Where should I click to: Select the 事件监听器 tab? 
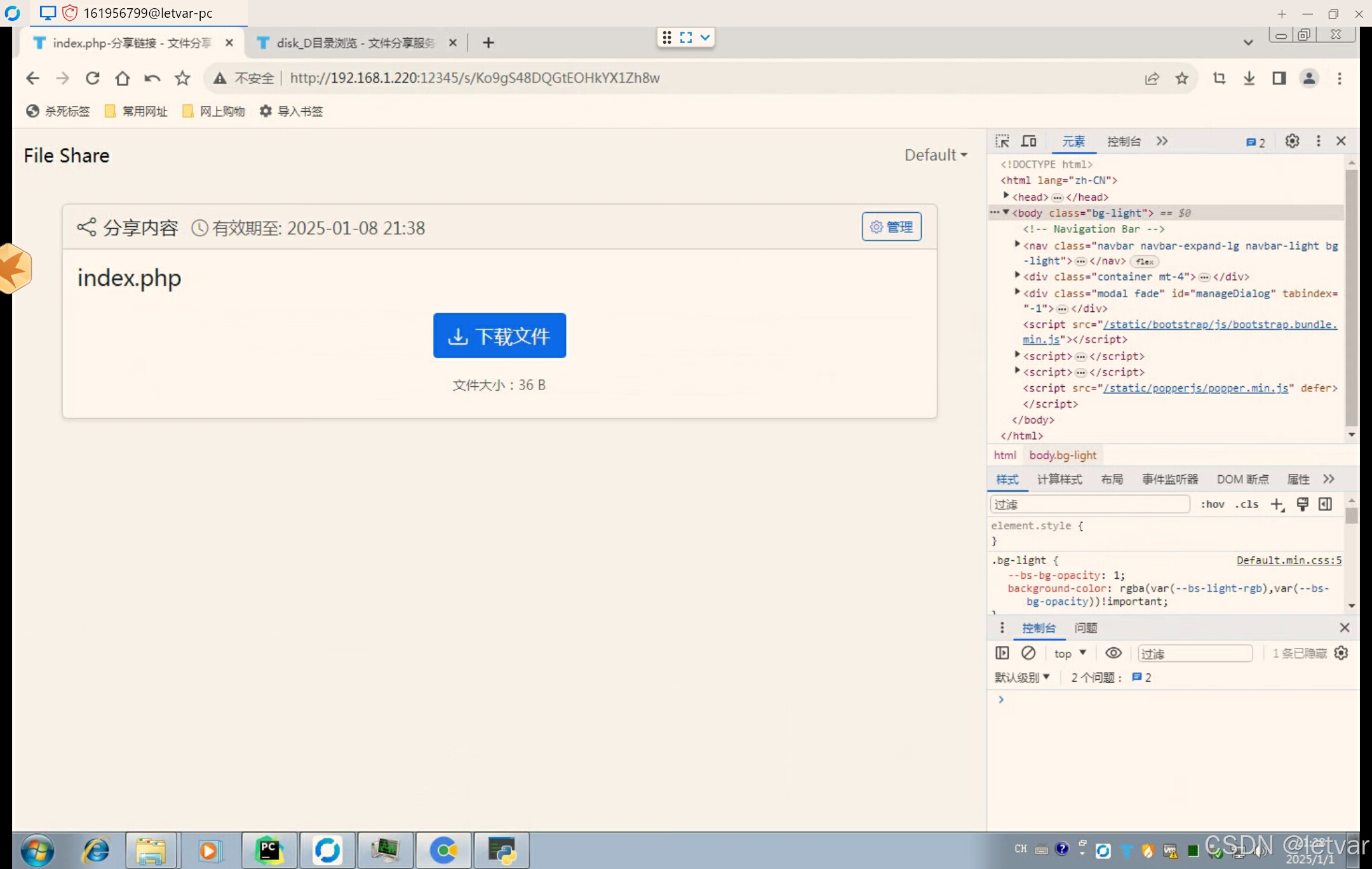click(1170, 480)
